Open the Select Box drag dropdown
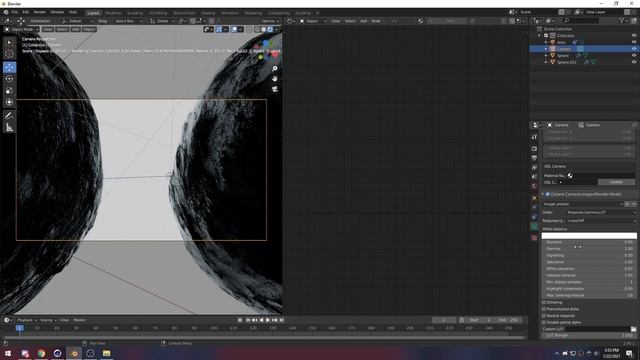 point(128,21)
